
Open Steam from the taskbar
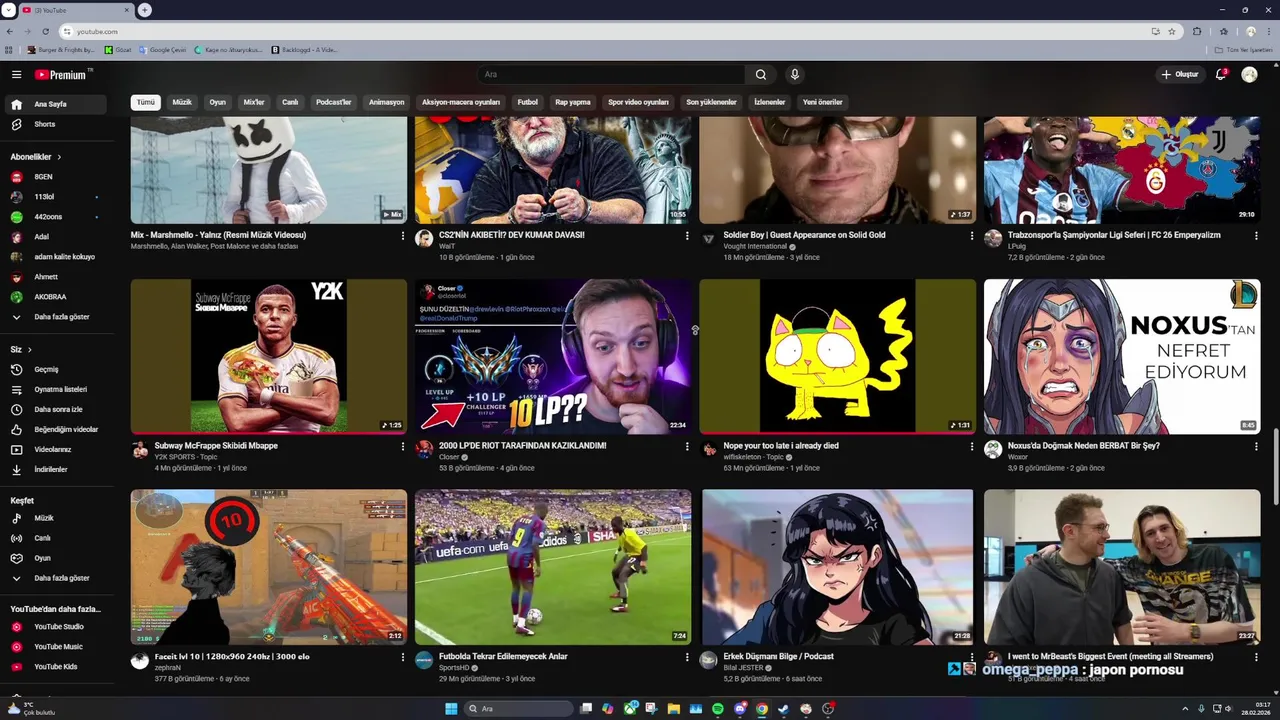click(x=783, y=709)
